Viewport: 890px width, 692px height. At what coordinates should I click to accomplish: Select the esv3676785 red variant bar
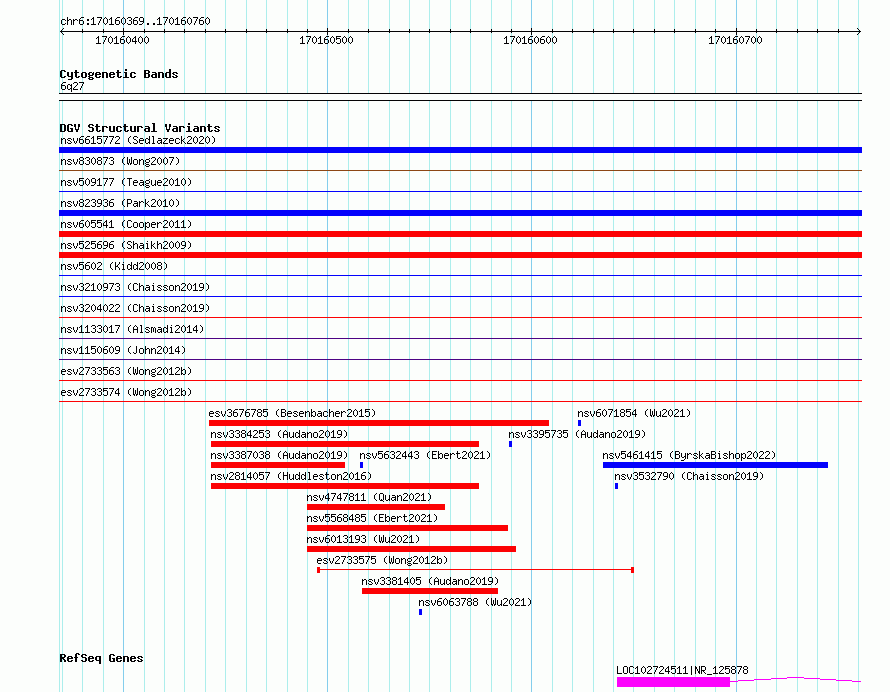[379, 423]
